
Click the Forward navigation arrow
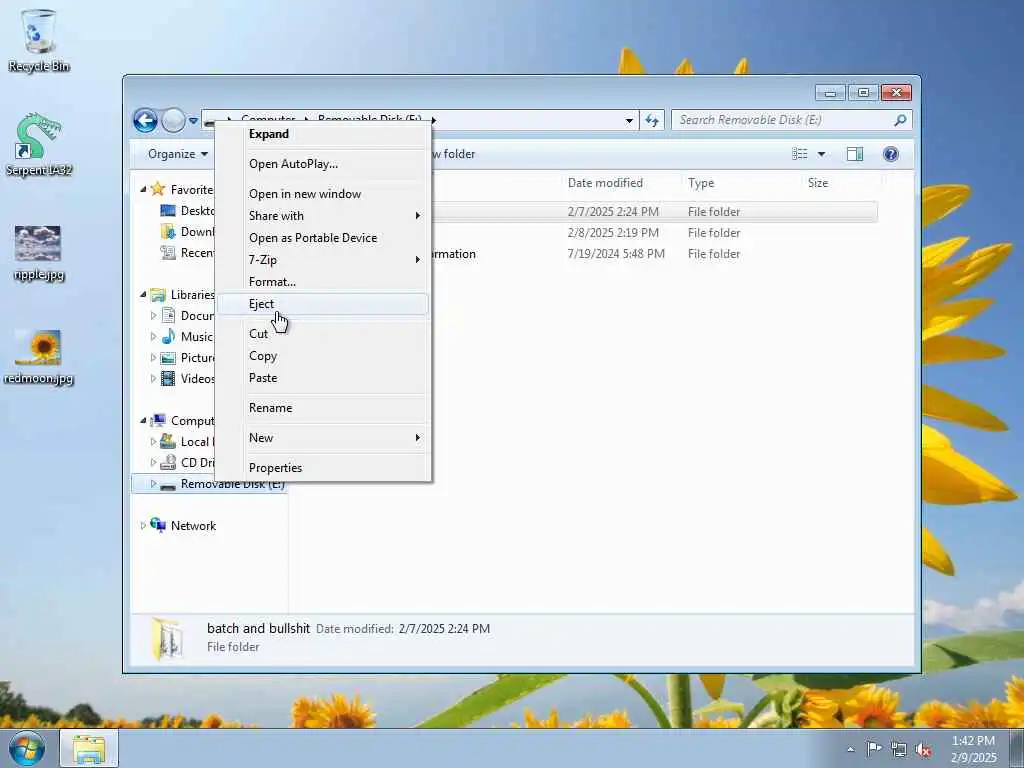click(x=173, y=120)
